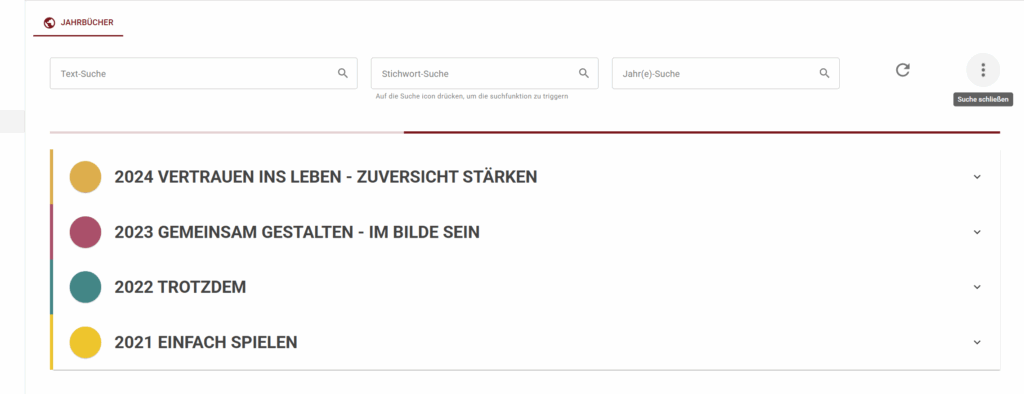Open the 2022 TROTZDEM title
Viewport: 1024px width, 394px height.
click(180, 287)
